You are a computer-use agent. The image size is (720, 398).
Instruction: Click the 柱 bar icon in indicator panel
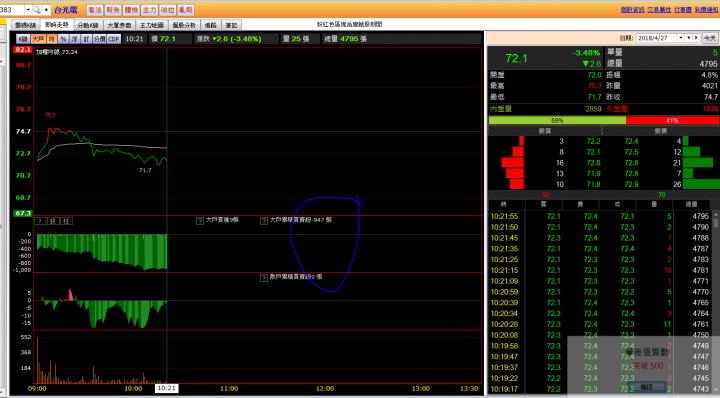point(67,221)
